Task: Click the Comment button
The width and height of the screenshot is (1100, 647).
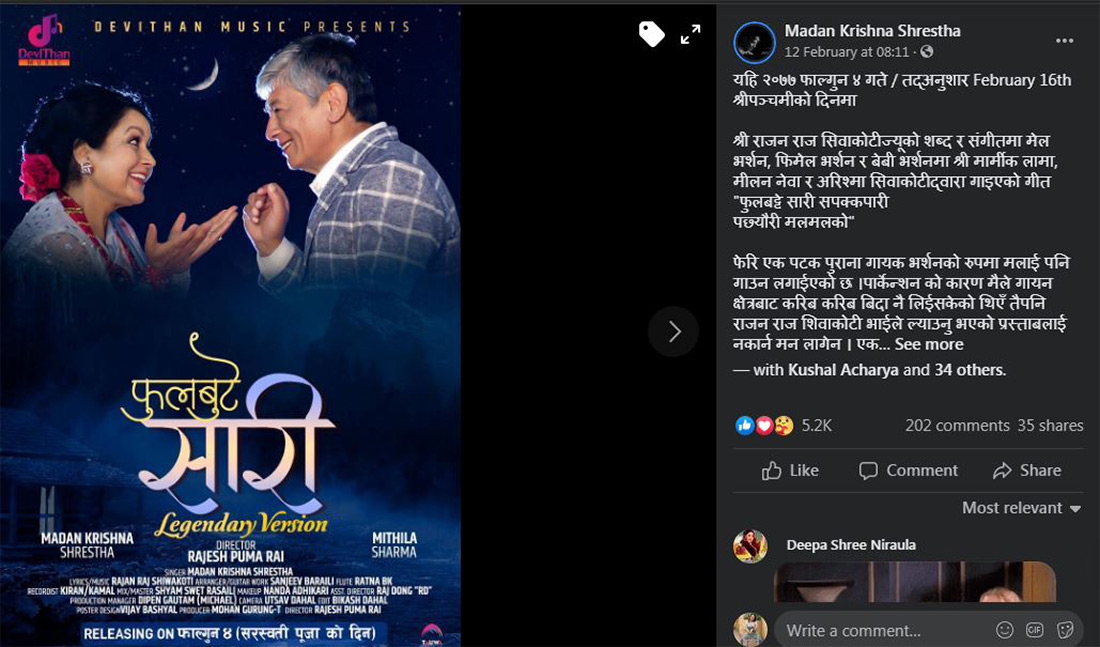Action: (x=908, y=470)
